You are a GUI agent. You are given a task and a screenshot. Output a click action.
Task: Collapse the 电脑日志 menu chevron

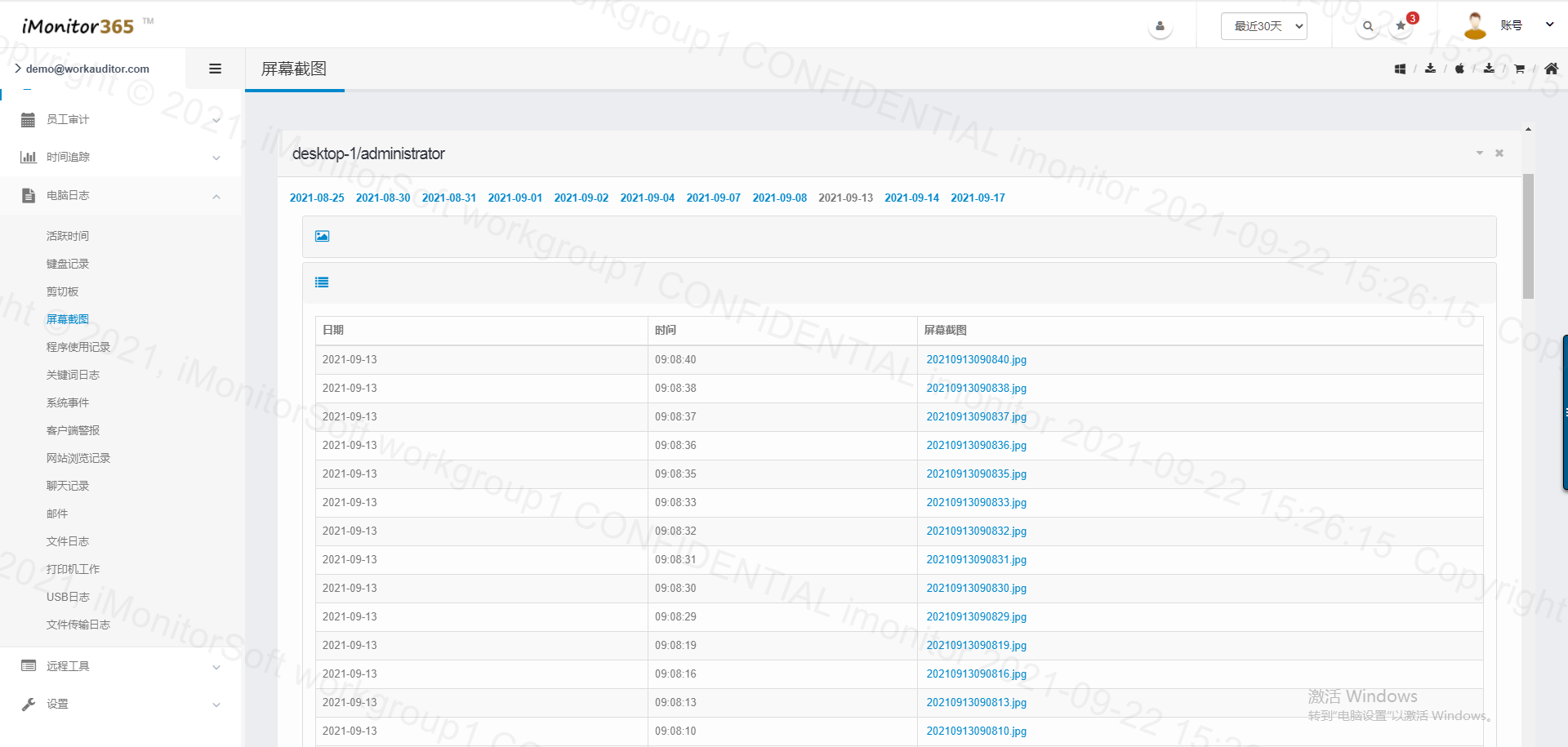point(216,196)
